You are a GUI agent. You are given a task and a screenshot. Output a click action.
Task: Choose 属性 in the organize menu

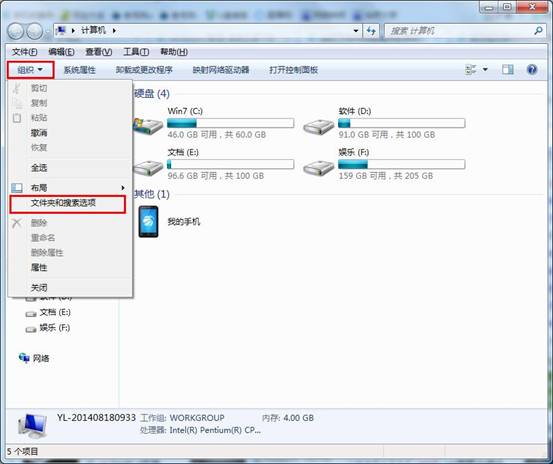click(x=39, y=268)
